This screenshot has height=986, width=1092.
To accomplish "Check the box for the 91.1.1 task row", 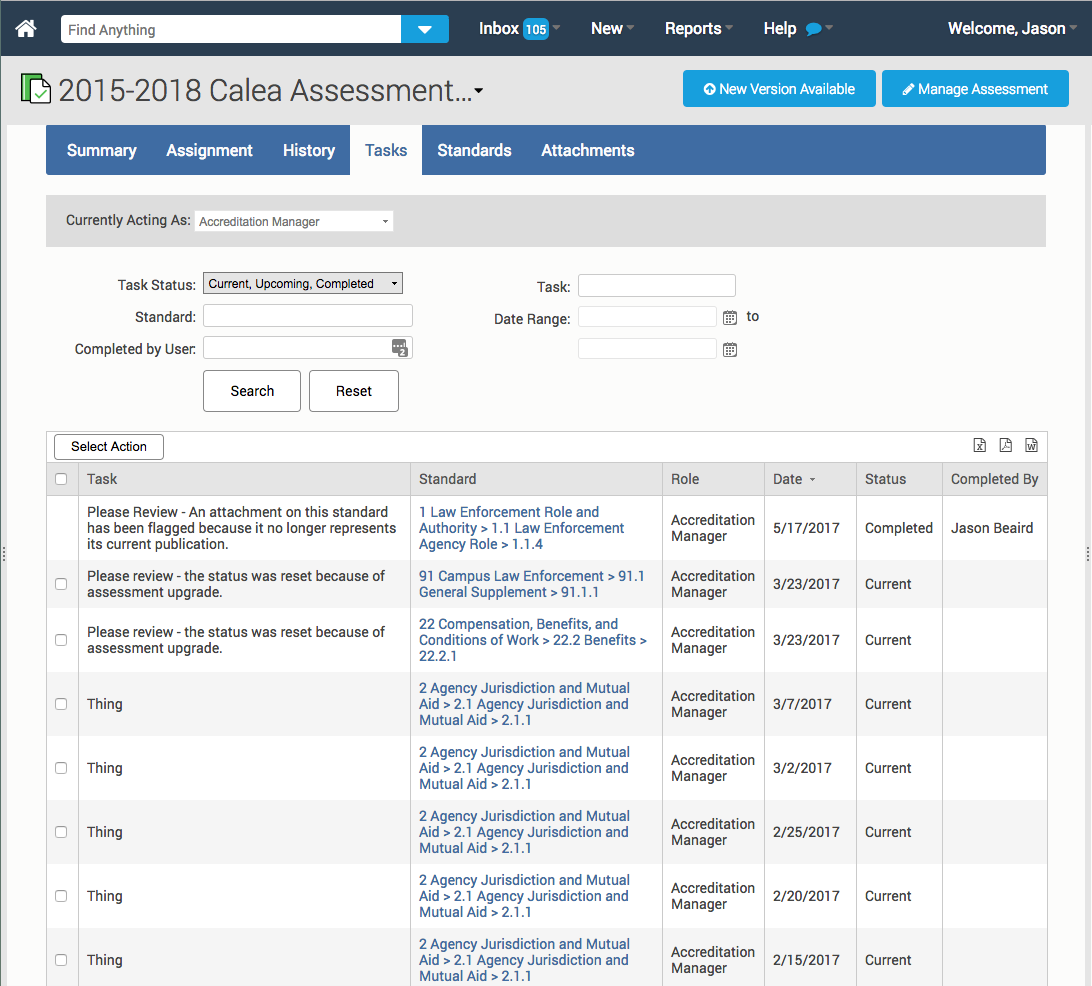I will (61, 584).
